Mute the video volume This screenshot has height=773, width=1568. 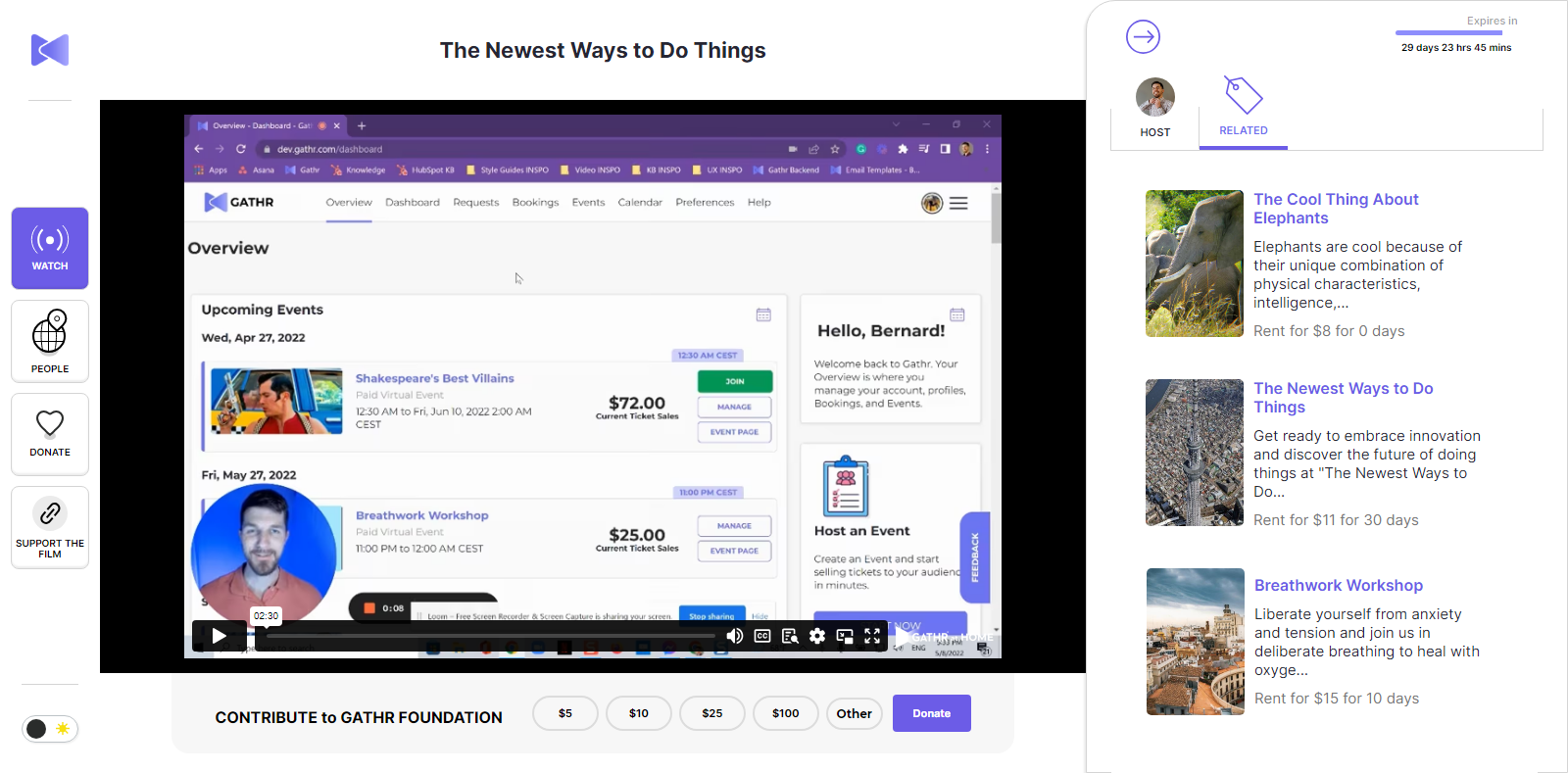click(734, 636)
